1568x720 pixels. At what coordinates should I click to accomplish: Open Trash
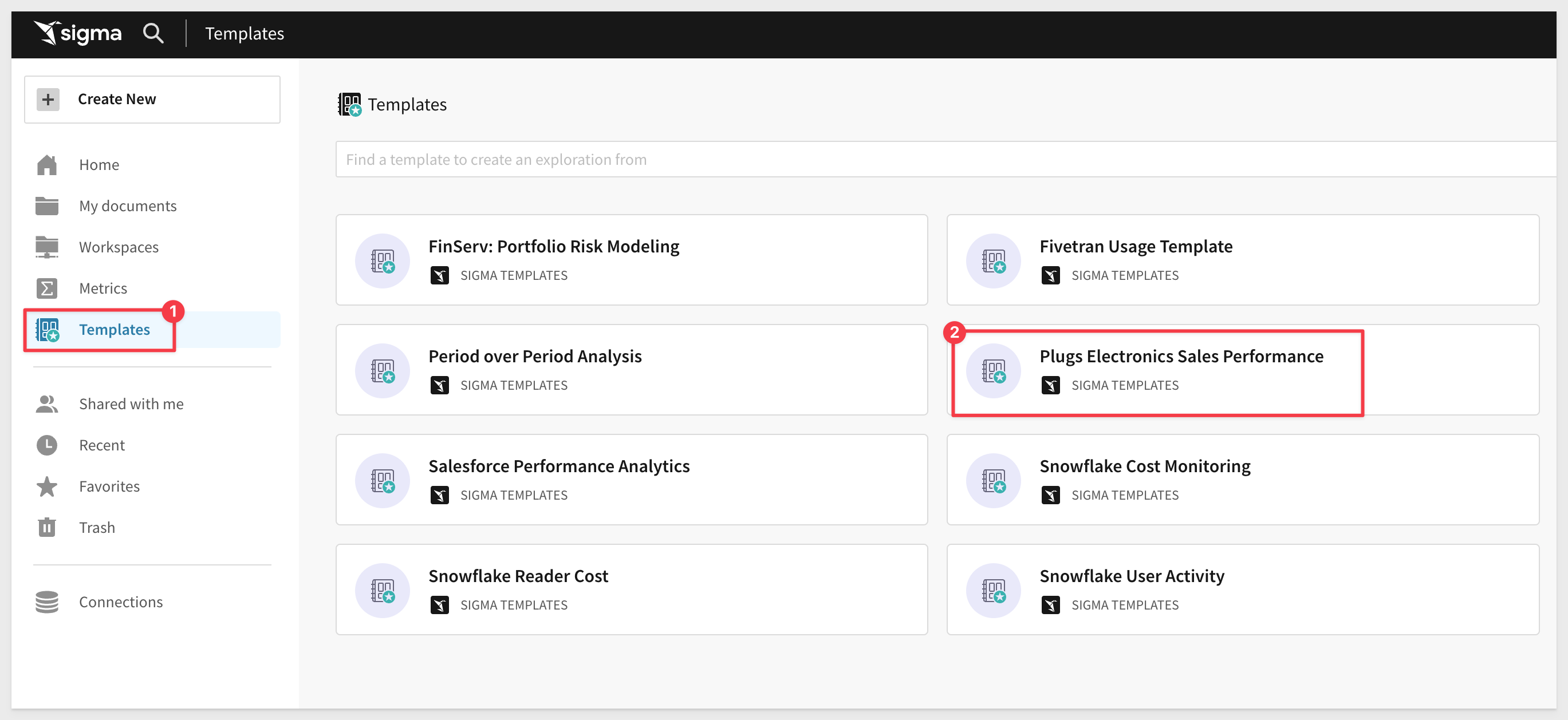coord(97,527)
